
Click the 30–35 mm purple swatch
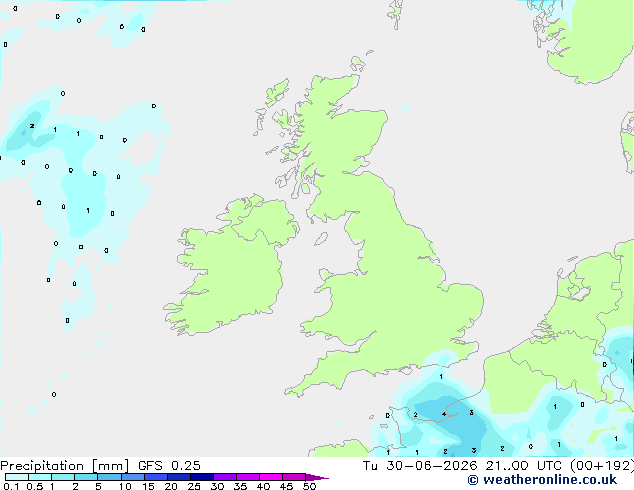225,477
